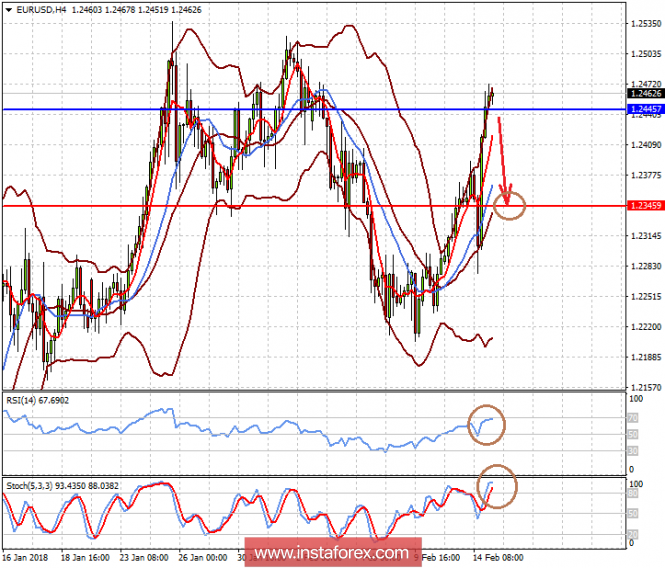This screenshot has height=568, width=665.
Task: Click the 1.25350 price axis label
Action: tap(643, 23)
